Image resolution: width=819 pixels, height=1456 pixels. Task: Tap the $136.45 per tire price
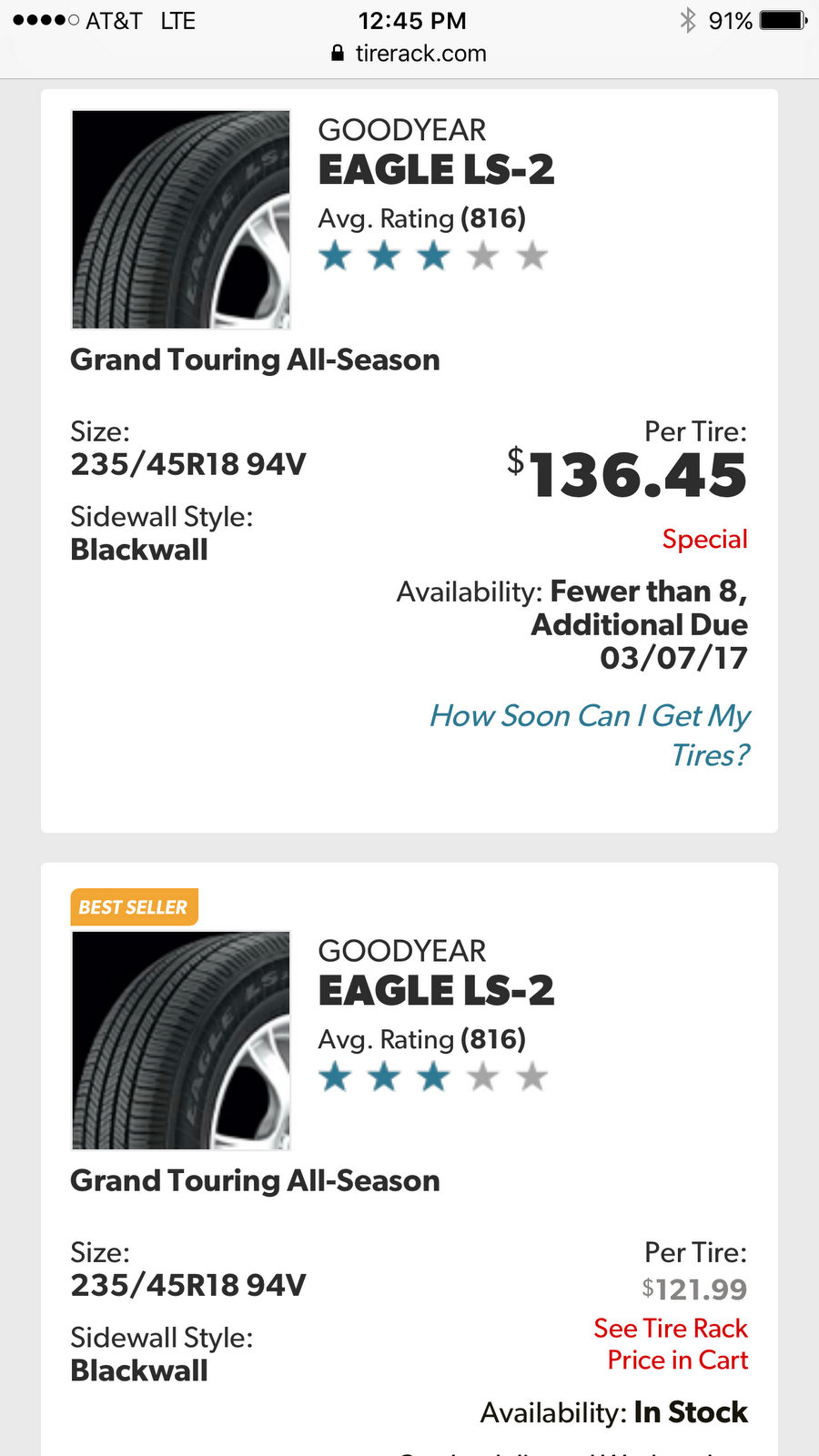tap(627, 474)
